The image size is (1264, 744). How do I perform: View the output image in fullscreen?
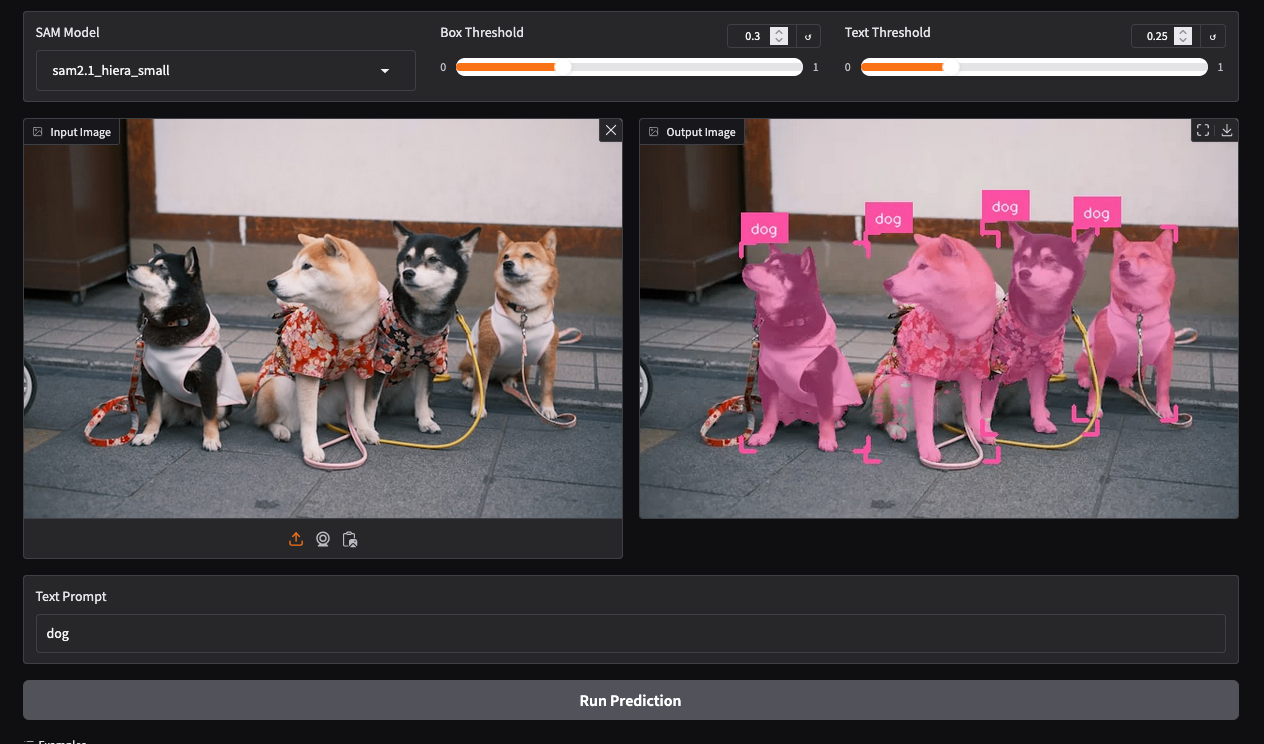pos(1203,131)
